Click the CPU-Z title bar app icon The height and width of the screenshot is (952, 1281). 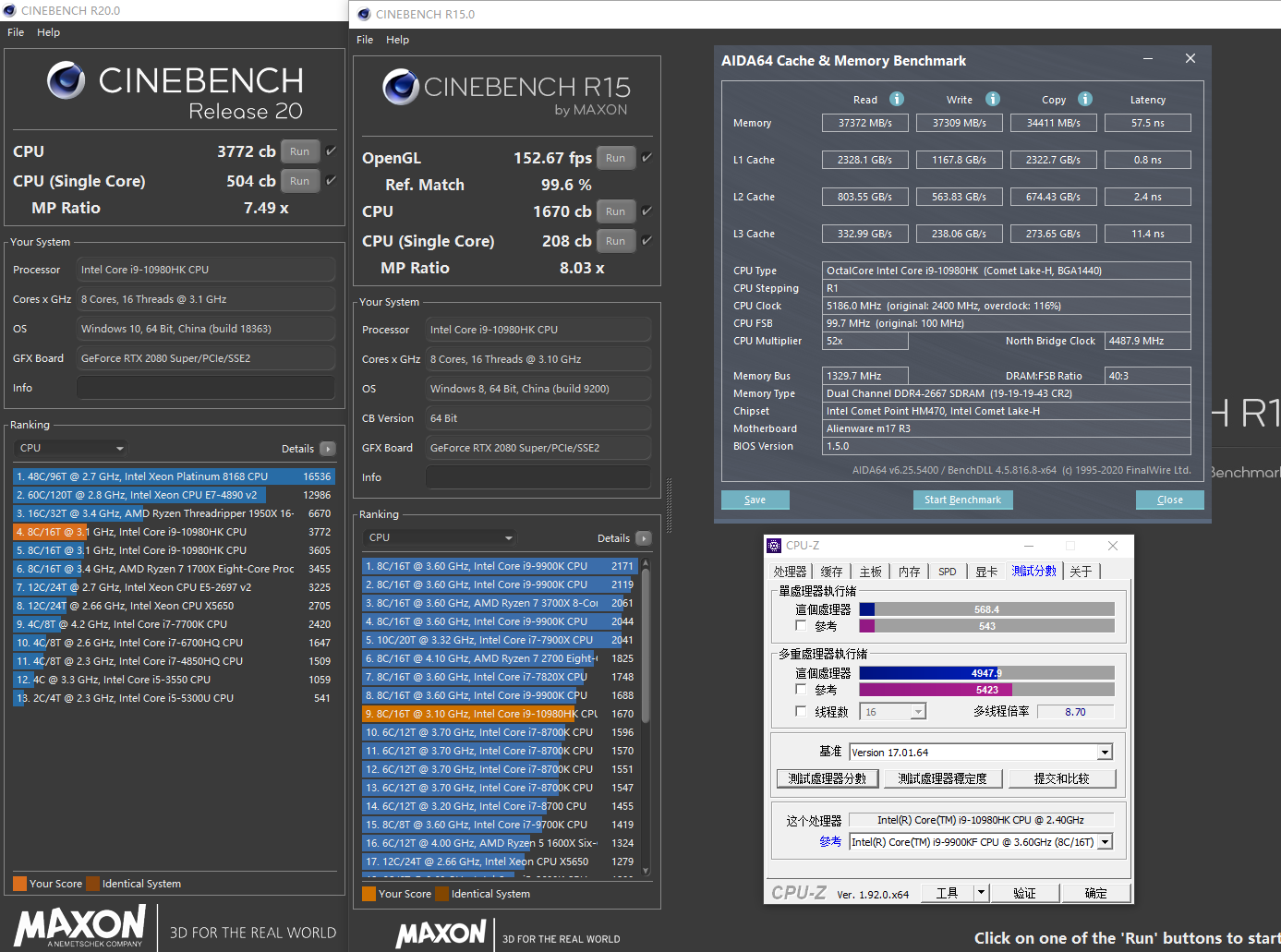tap(774, 546)
